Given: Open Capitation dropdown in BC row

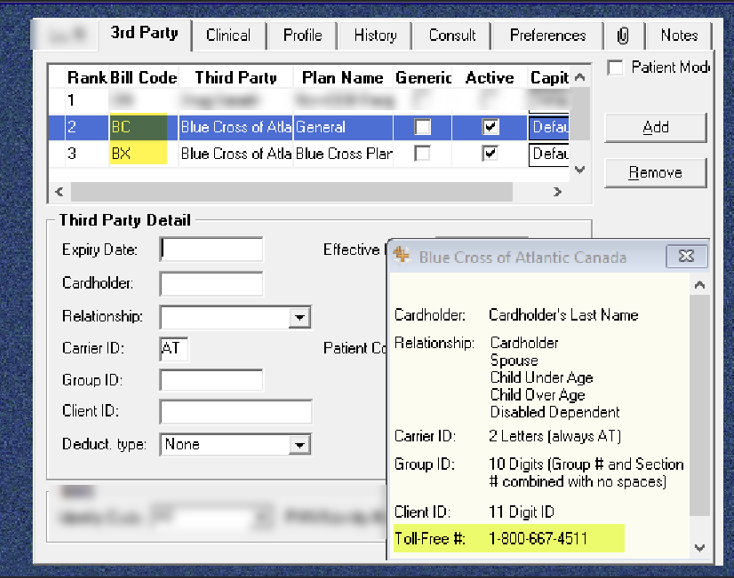Looking at the screenshot, I should [x=549, y=127].
